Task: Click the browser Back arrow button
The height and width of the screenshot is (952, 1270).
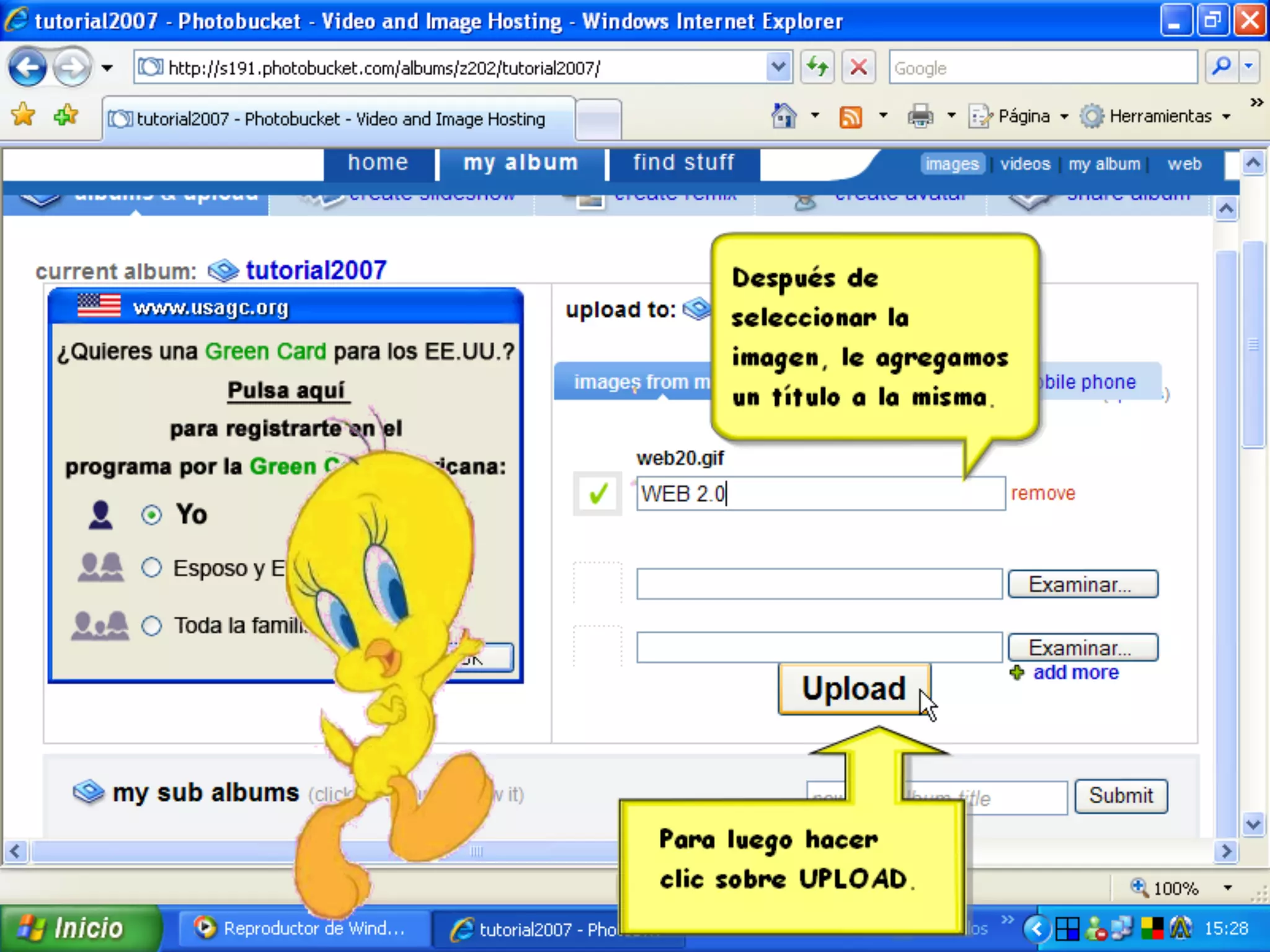Action: pos(27,67)
